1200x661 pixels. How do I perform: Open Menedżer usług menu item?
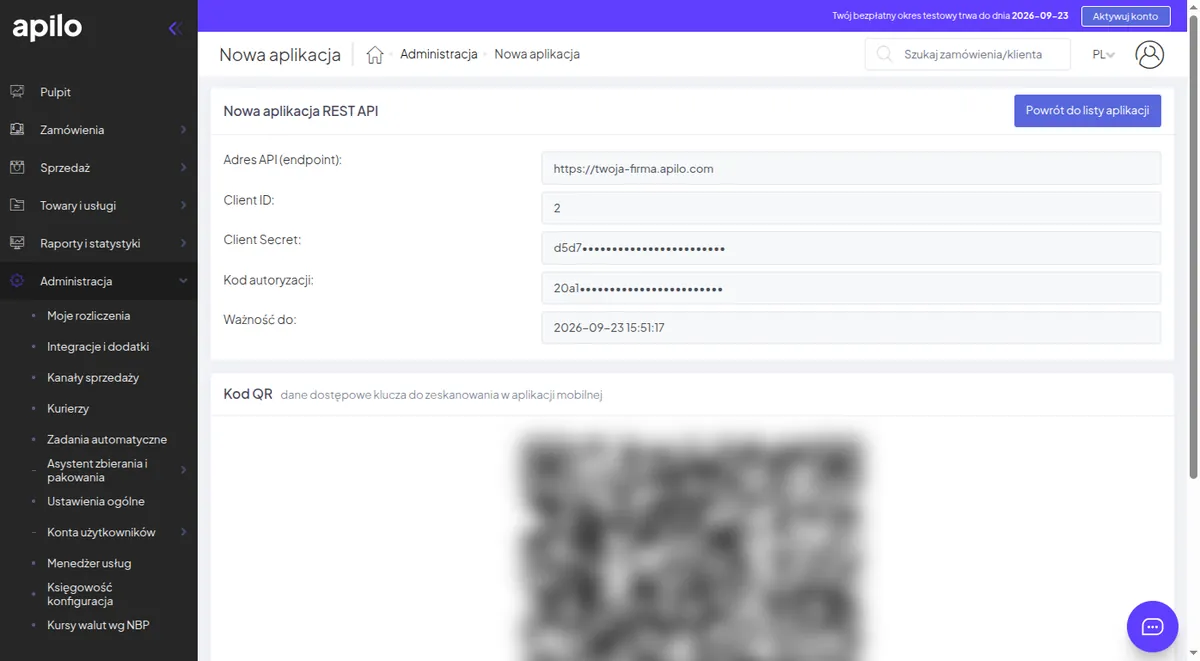[x=89, y=564]
